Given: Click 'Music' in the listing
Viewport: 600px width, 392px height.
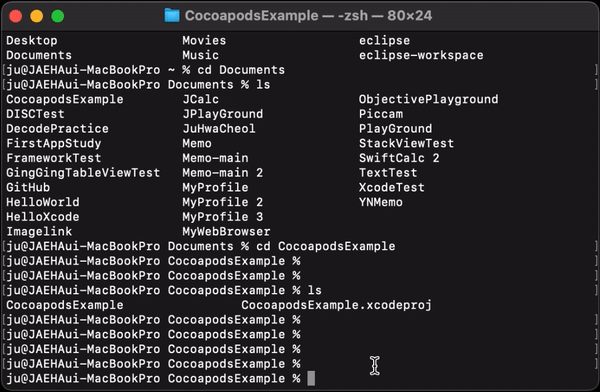Looking at the screenshot, I should (201, 55).
